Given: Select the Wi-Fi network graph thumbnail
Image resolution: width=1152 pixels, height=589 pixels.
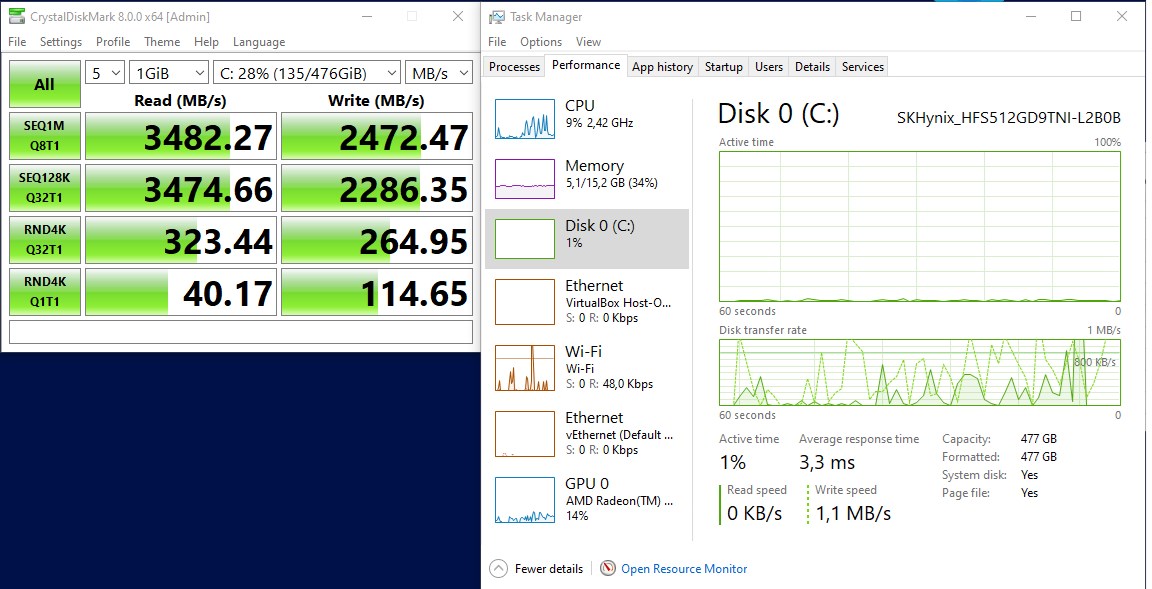Looking at the screenshot, I should pos(524,367).
